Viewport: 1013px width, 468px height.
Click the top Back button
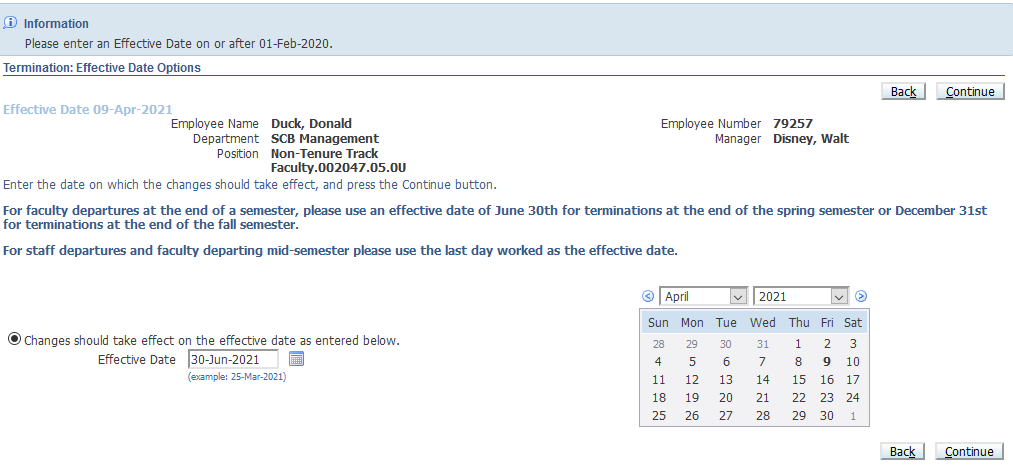(x=903, y=92)
